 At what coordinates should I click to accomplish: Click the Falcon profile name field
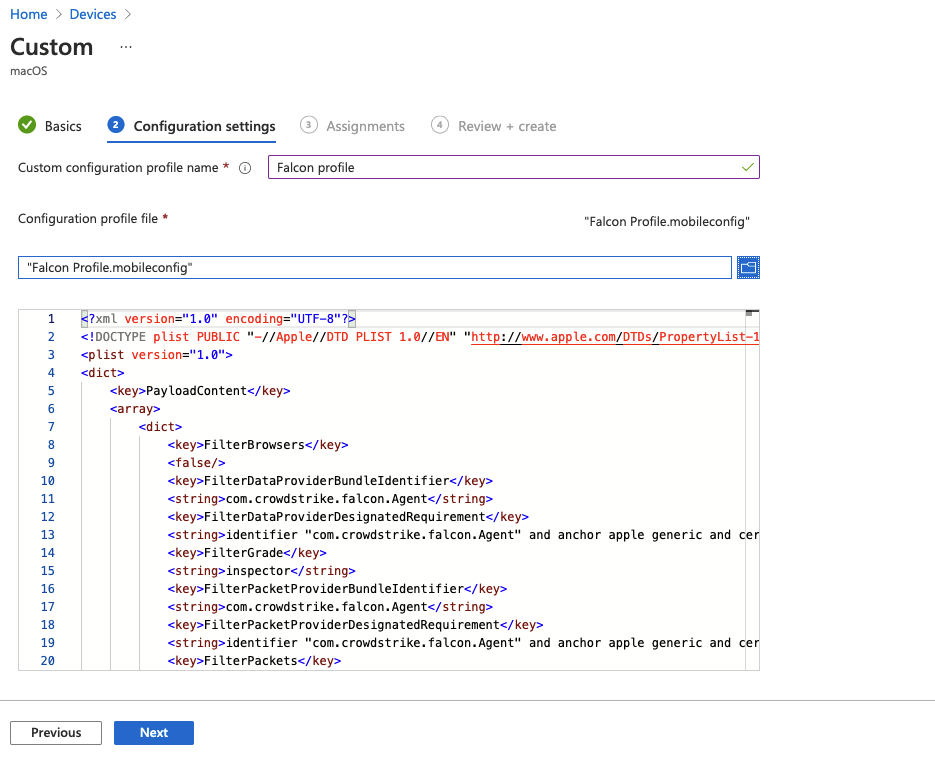(513, 167)
